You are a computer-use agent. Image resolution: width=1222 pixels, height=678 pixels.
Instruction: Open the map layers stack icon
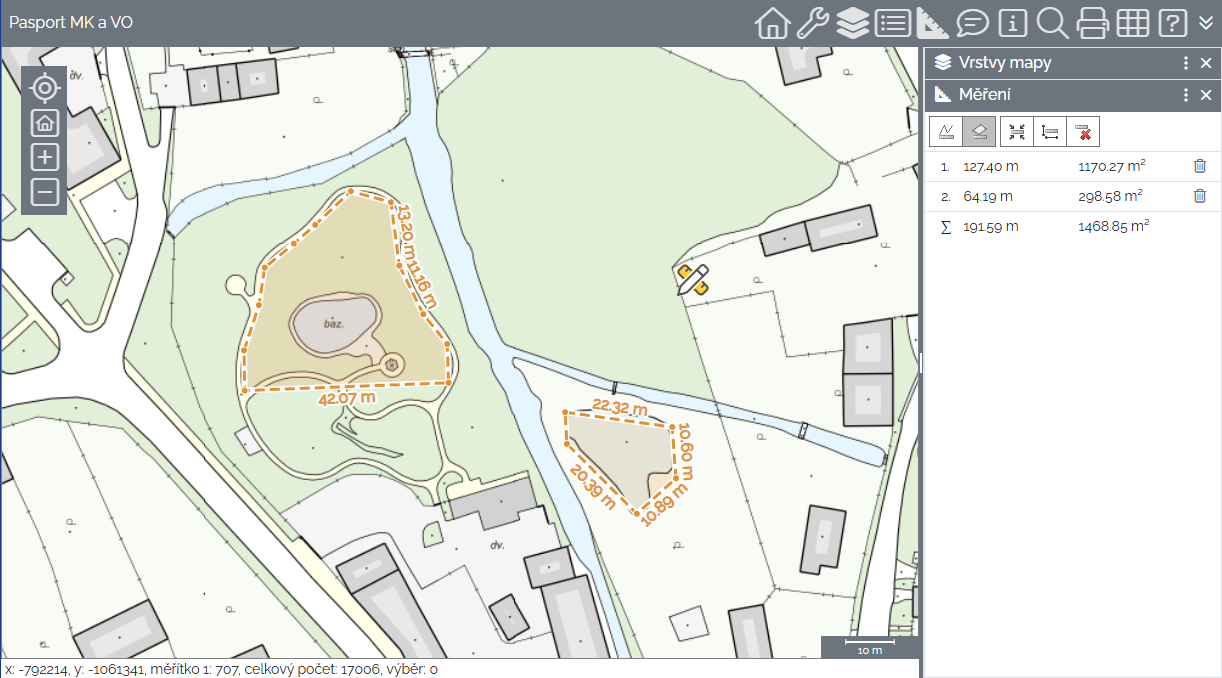click(x=852, y=23)
